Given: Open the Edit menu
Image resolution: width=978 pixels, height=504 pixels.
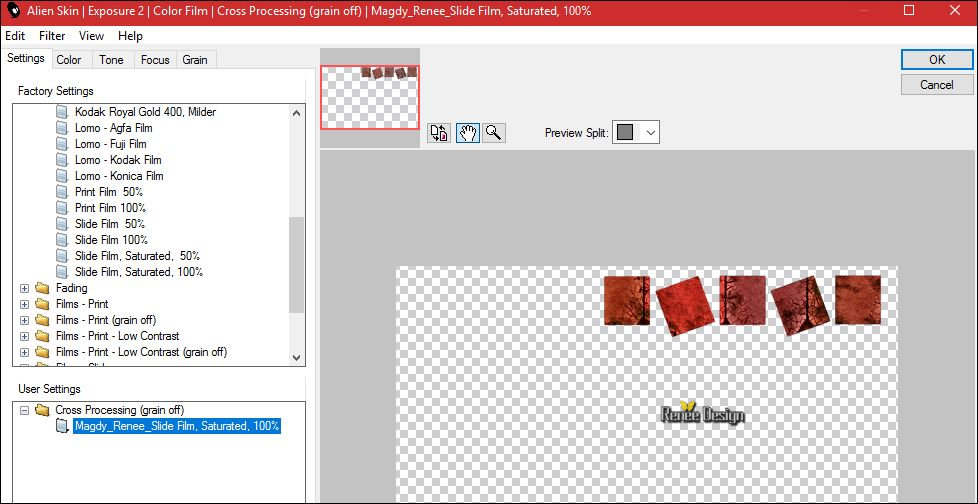Looking at the screenshot, I should tap(15, 36).
